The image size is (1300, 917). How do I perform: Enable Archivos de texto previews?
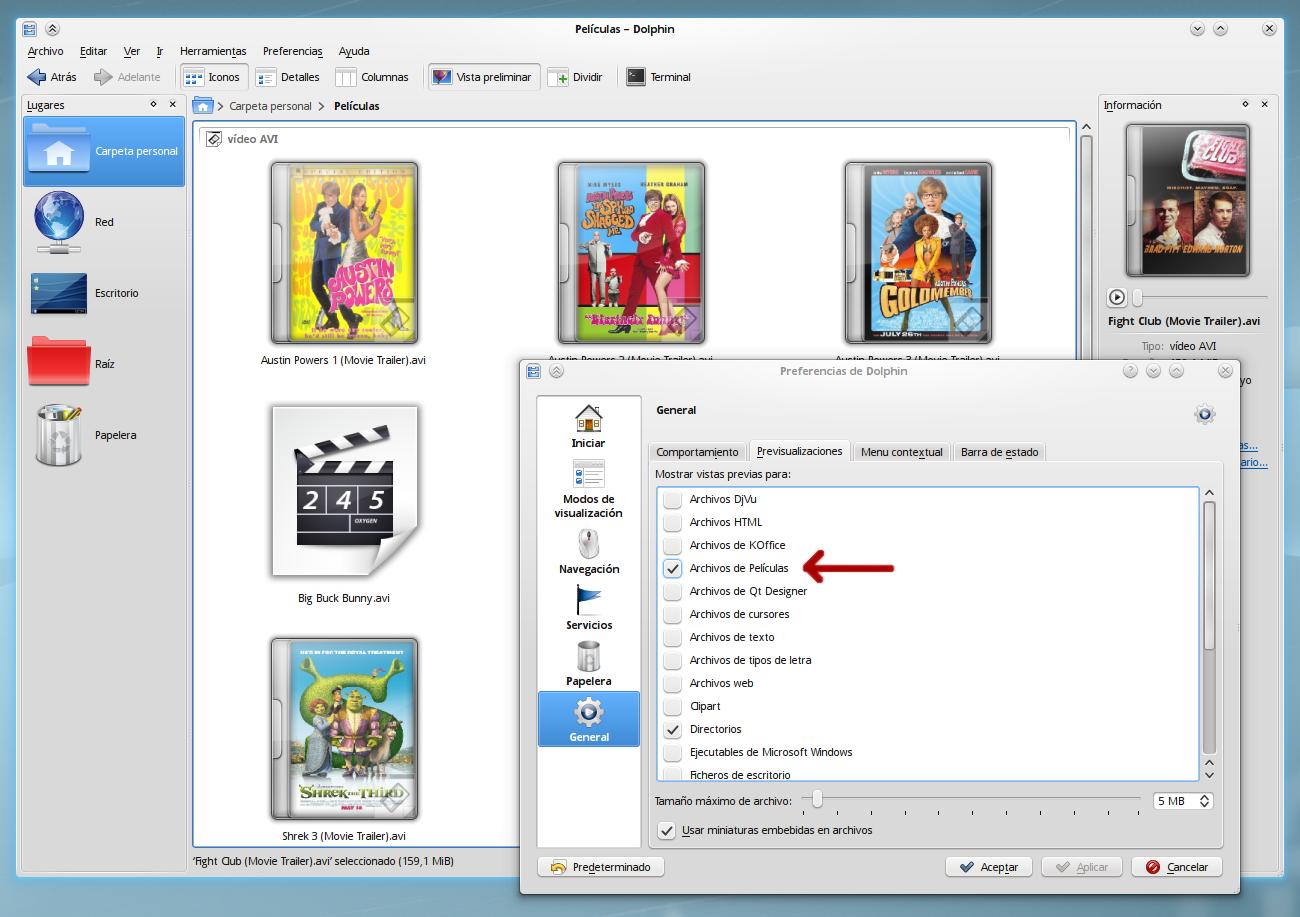673,637
